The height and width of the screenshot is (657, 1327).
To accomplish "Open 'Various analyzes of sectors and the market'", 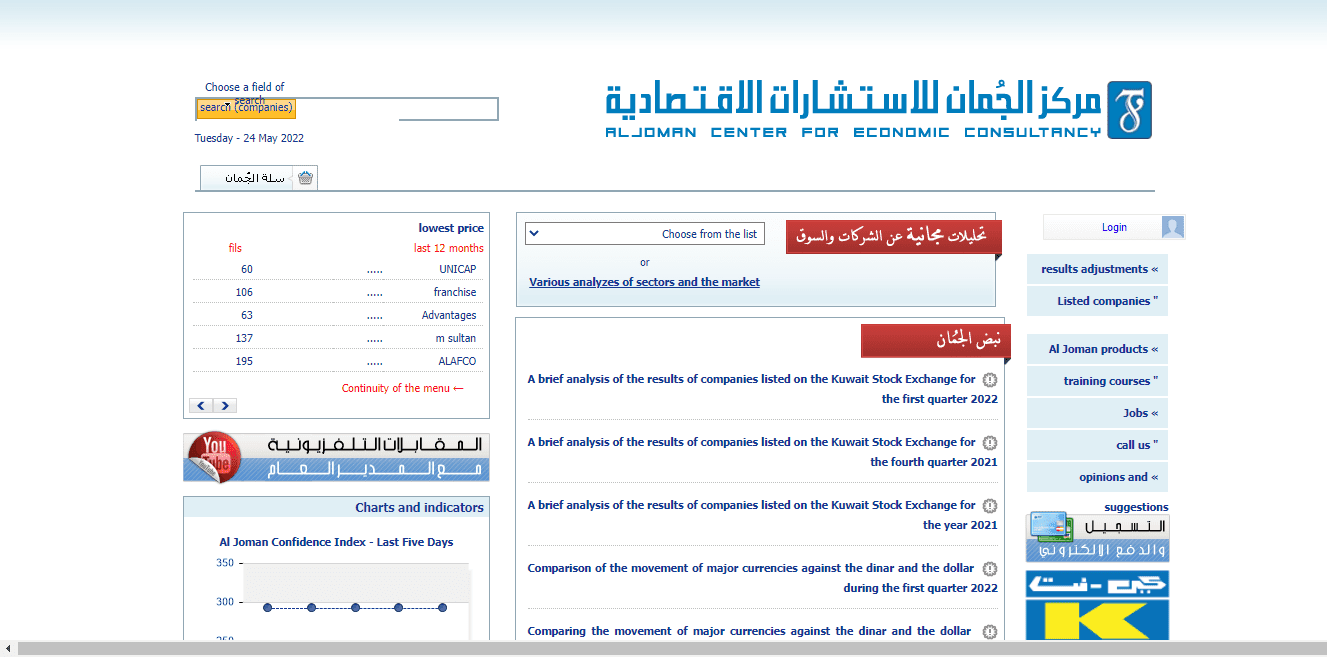I will pos(644,282).
